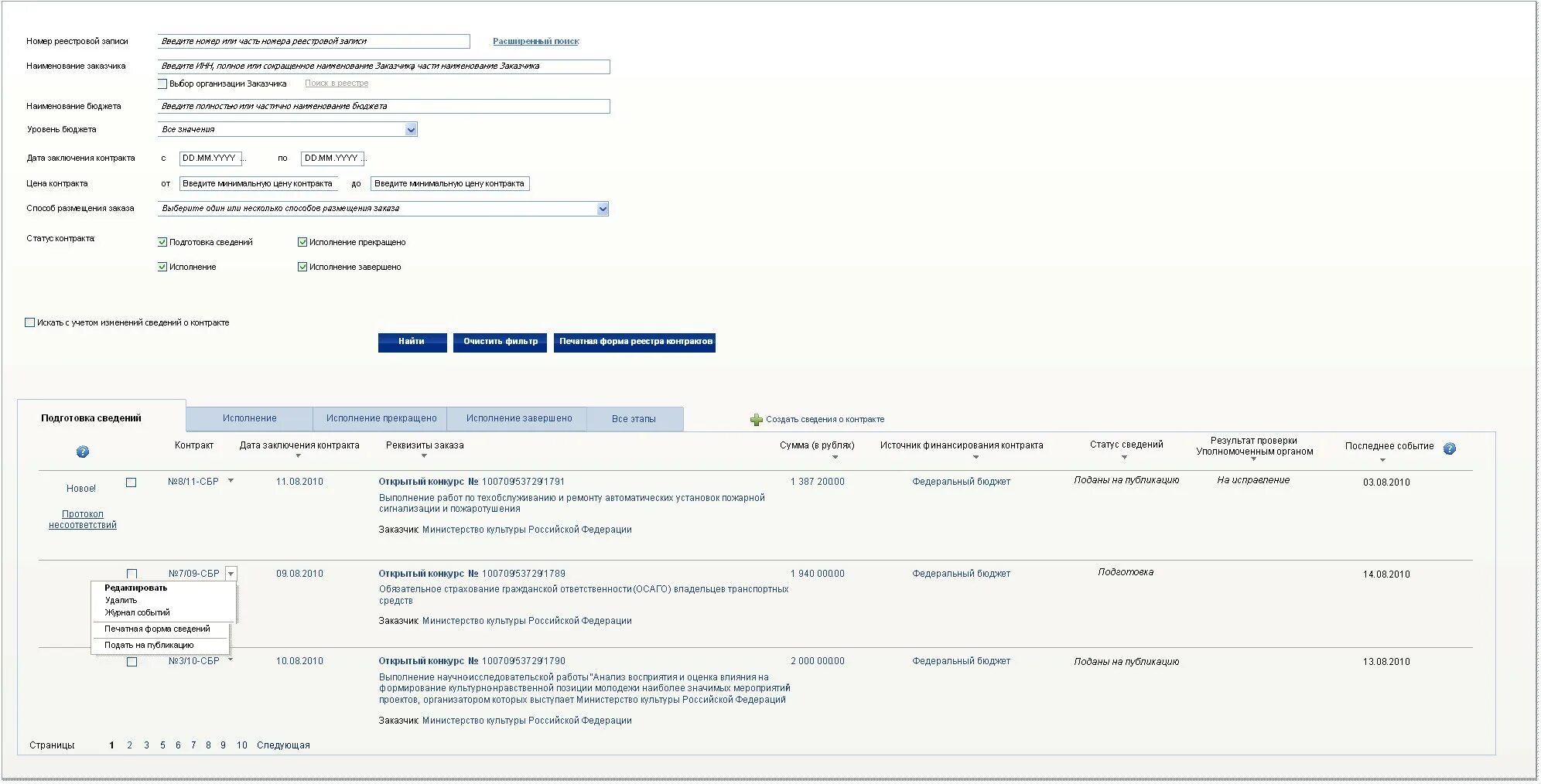Click the green plus icon for creating contract info
This screenshot has height=784, width=1541.
click(x=757, y=420)
